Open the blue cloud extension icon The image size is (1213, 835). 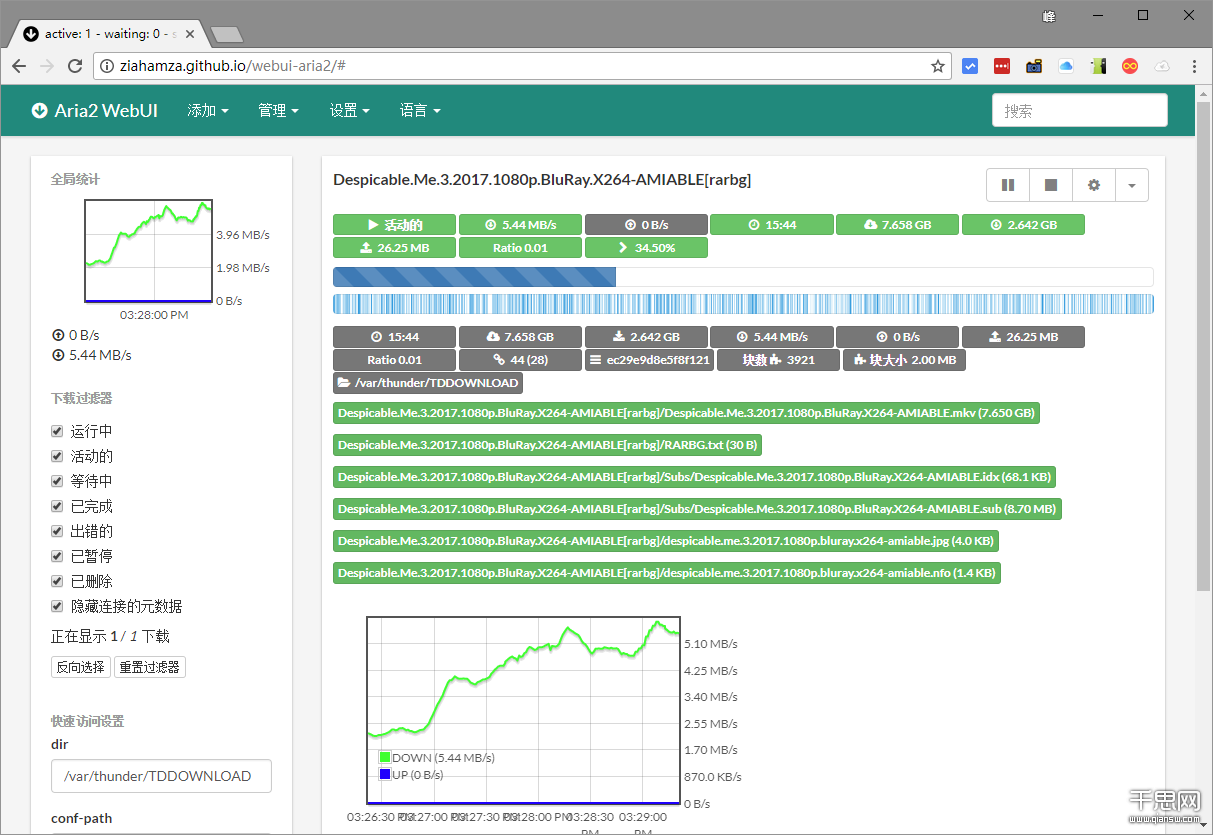click(1065, 66)
